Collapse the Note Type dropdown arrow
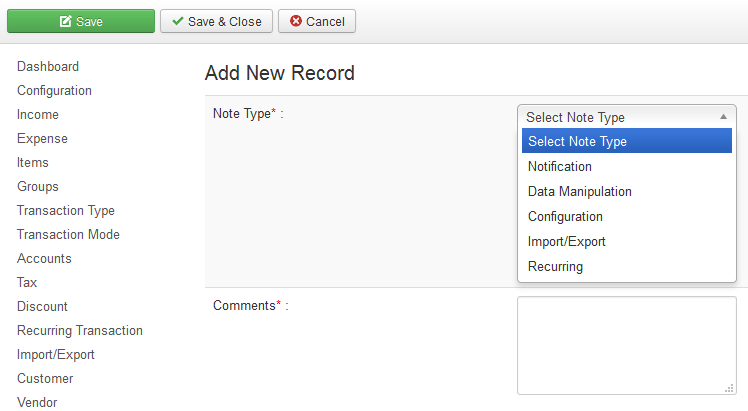The height and width of the screenshot is (411, 748). coord(723,117)
